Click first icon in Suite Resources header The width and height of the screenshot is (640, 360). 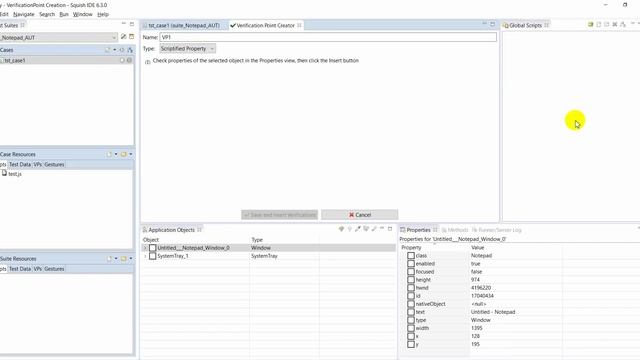109,259
